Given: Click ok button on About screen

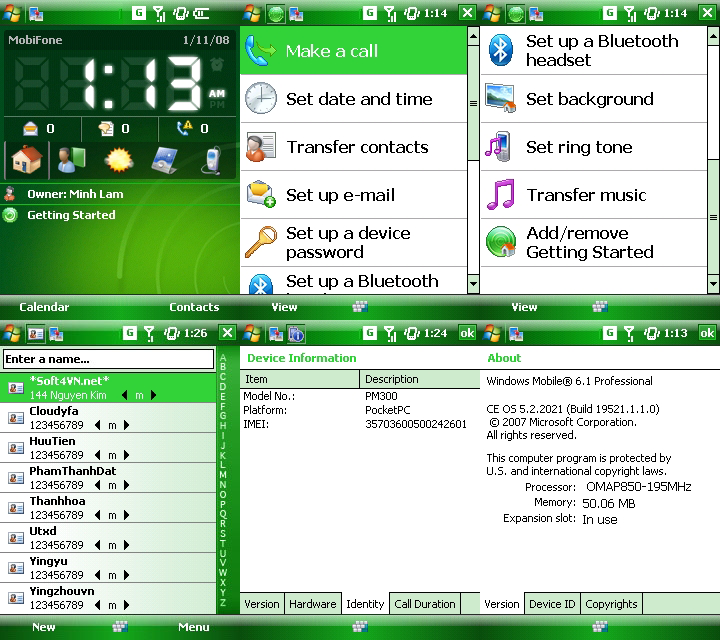Looking at the screenshot, I should pyautogui.click(x=707, y=333).
